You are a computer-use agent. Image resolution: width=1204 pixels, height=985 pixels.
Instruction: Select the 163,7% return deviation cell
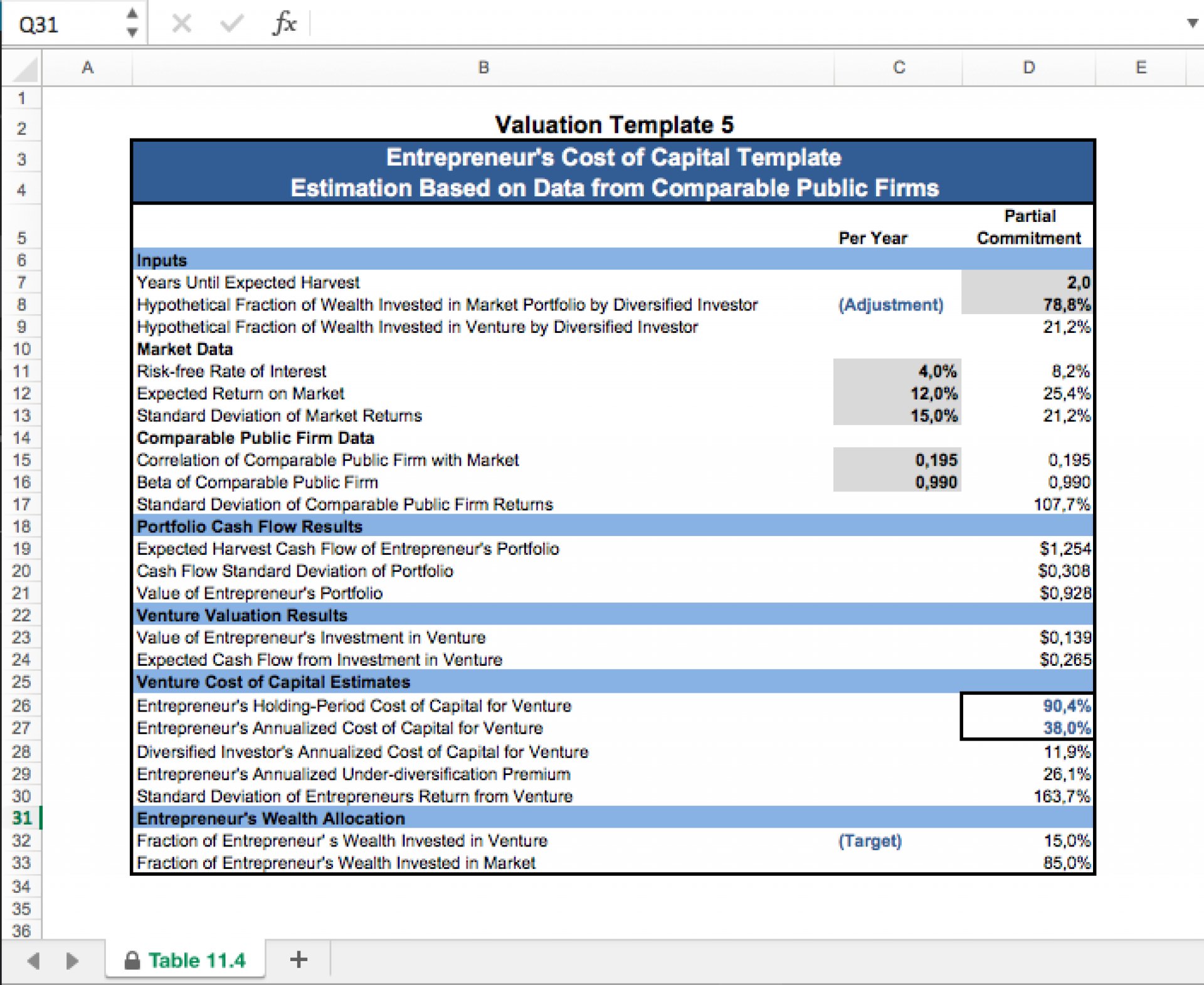[x=1028, y=796]
